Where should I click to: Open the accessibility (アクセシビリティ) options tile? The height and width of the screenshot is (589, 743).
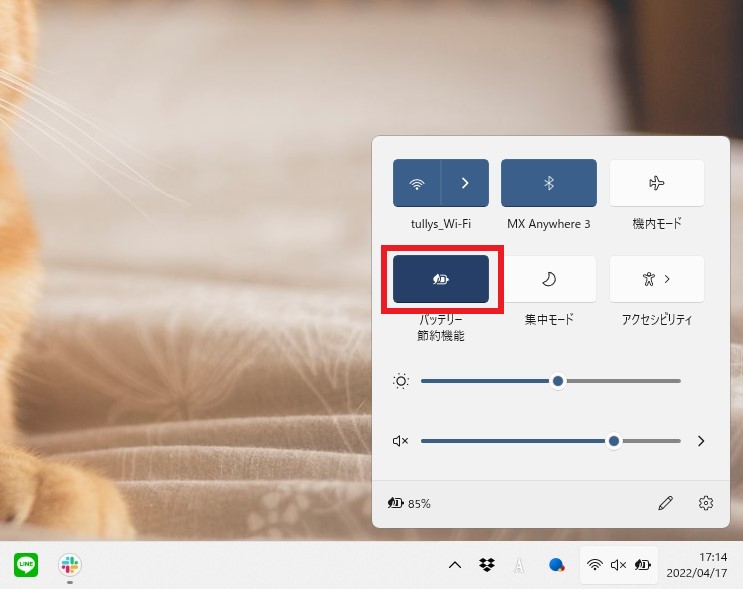tap(657, 279)
